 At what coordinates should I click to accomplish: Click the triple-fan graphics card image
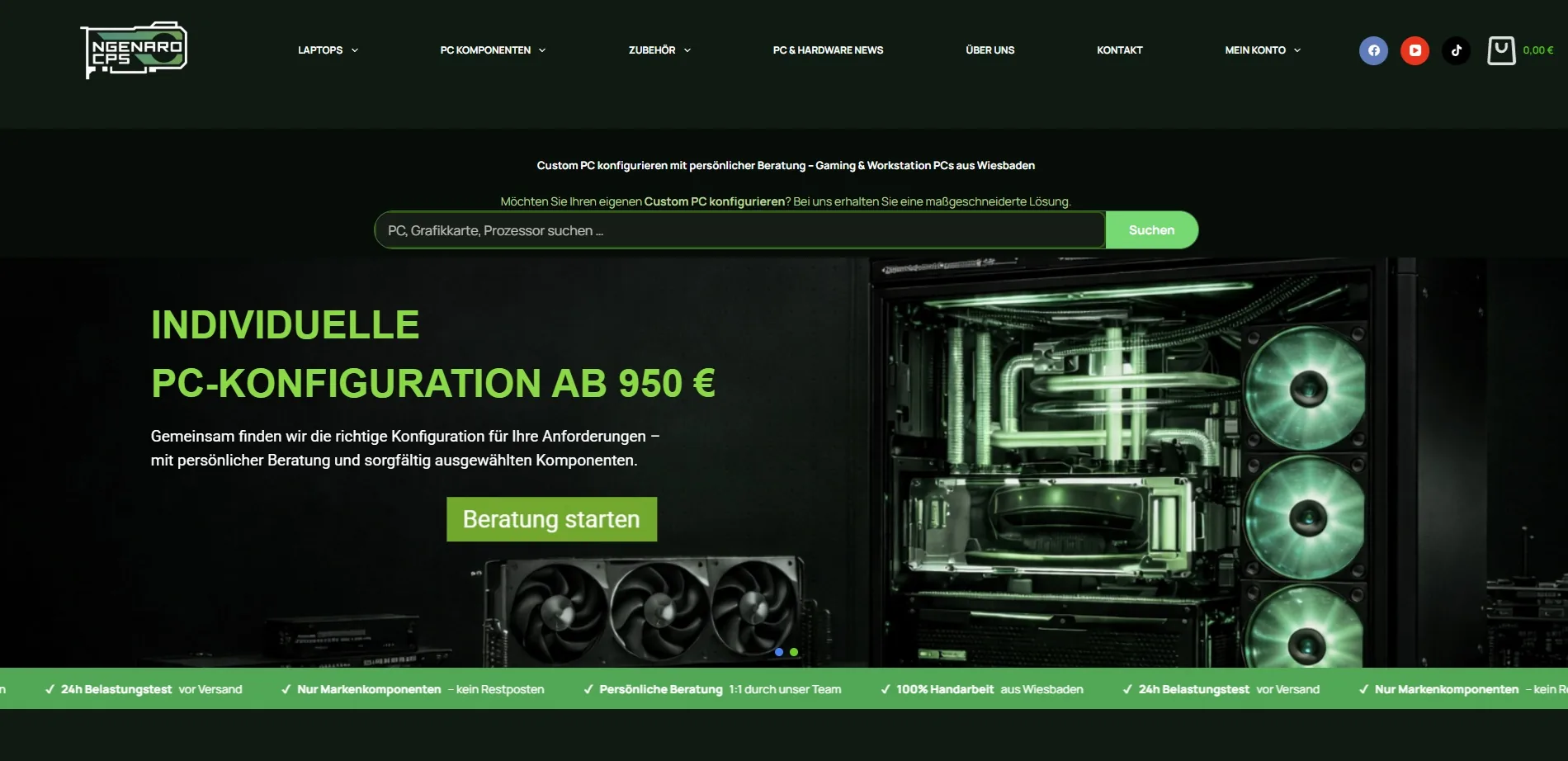click(x=644, y=609)
